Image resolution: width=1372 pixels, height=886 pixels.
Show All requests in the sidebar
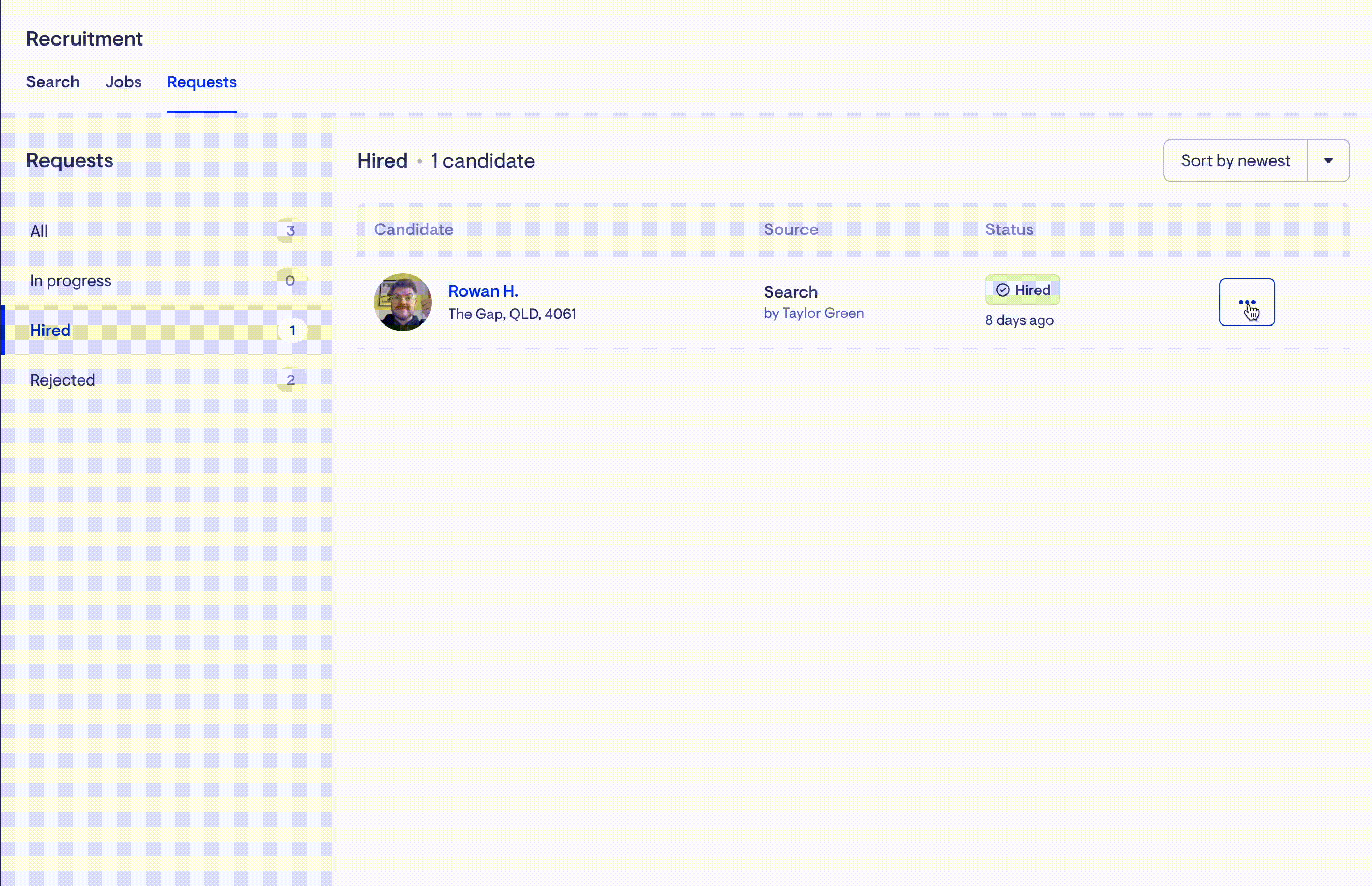(x=39, y=231)
